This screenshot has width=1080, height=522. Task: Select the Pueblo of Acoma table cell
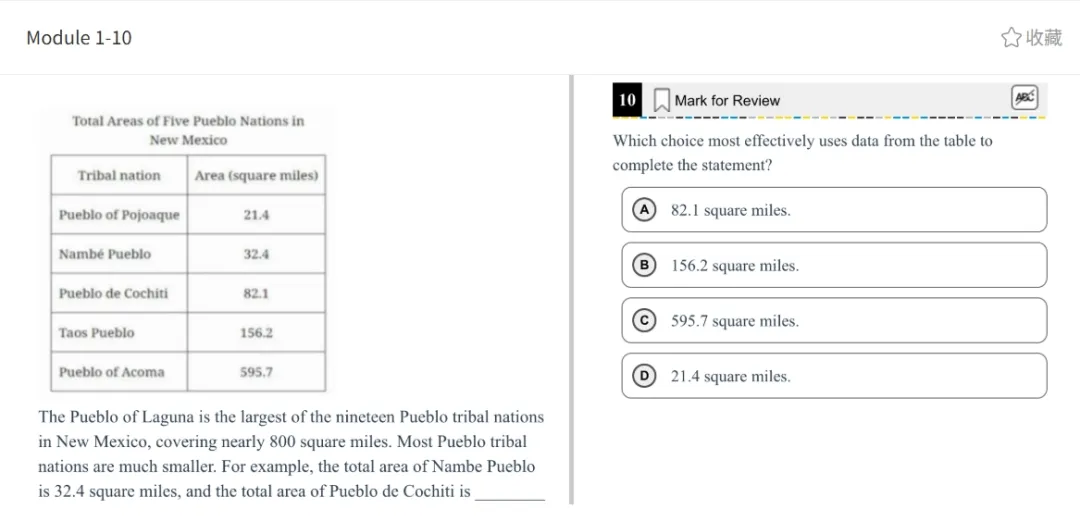click(x=111, y=372)
